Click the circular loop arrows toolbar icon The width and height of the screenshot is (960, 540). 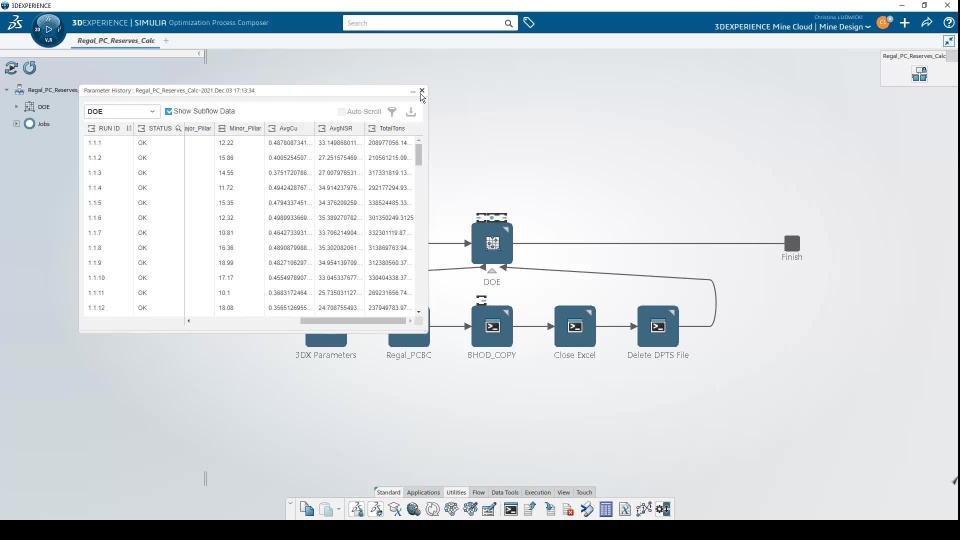[432, 509]
